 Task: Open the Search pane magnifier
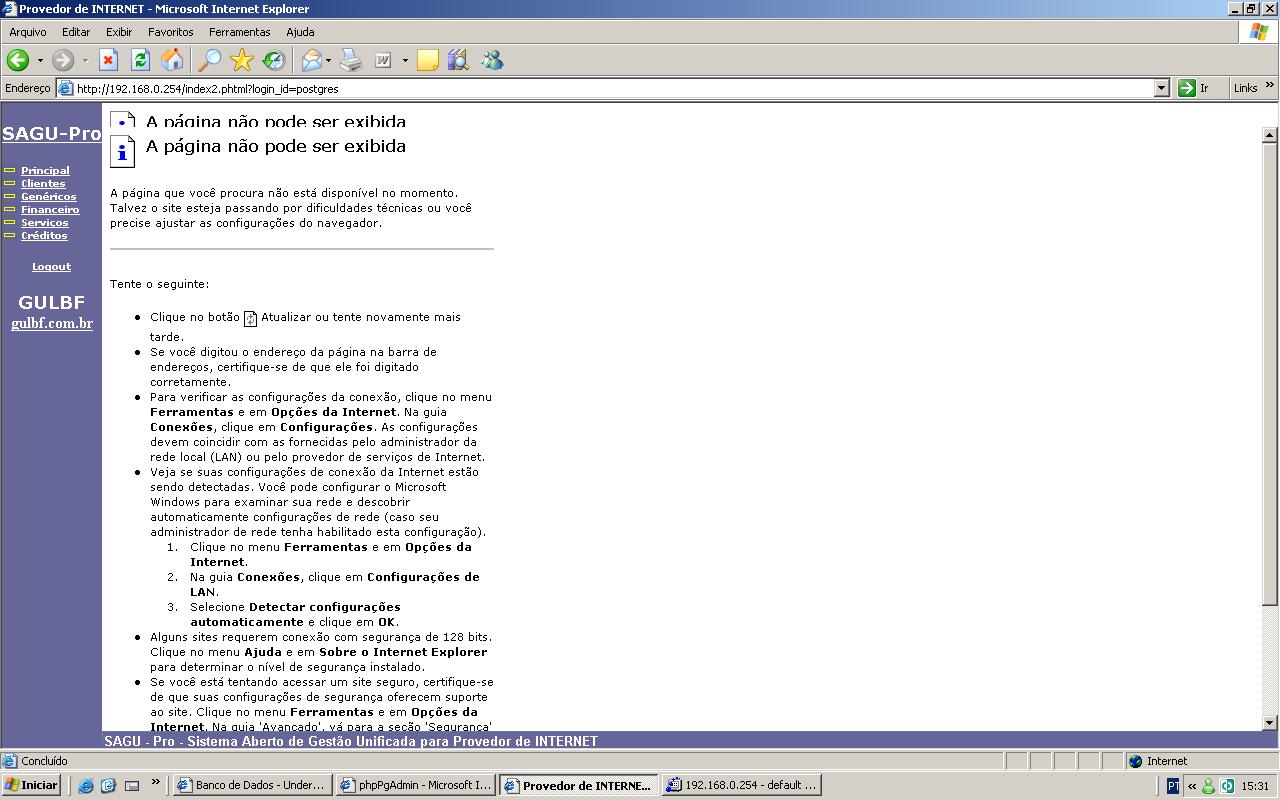pos(209,61)
